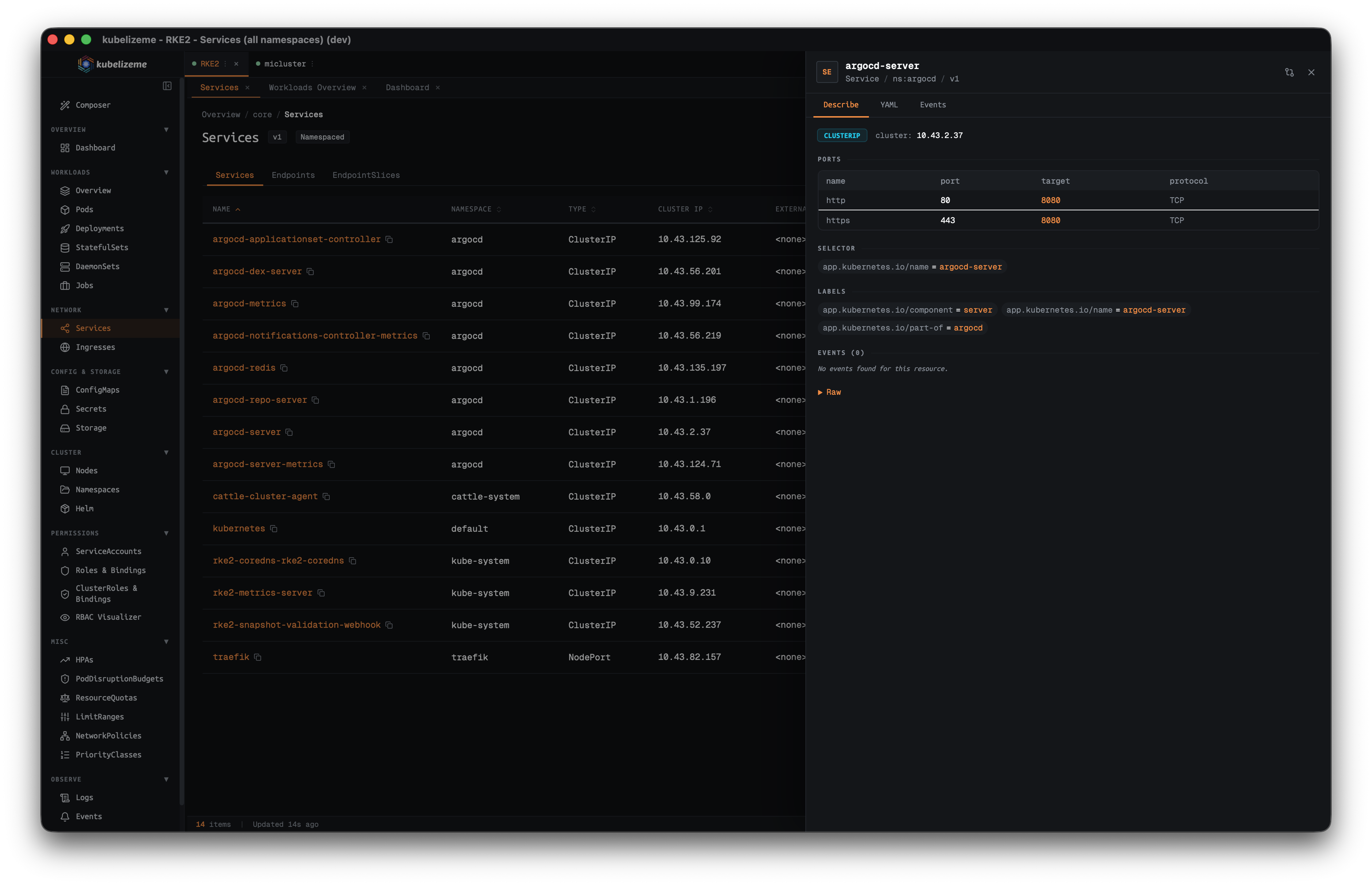The height and width of the screenshot is (886, 1372).
Task: Open ServiceAccounts user icon
Action: 65,551
